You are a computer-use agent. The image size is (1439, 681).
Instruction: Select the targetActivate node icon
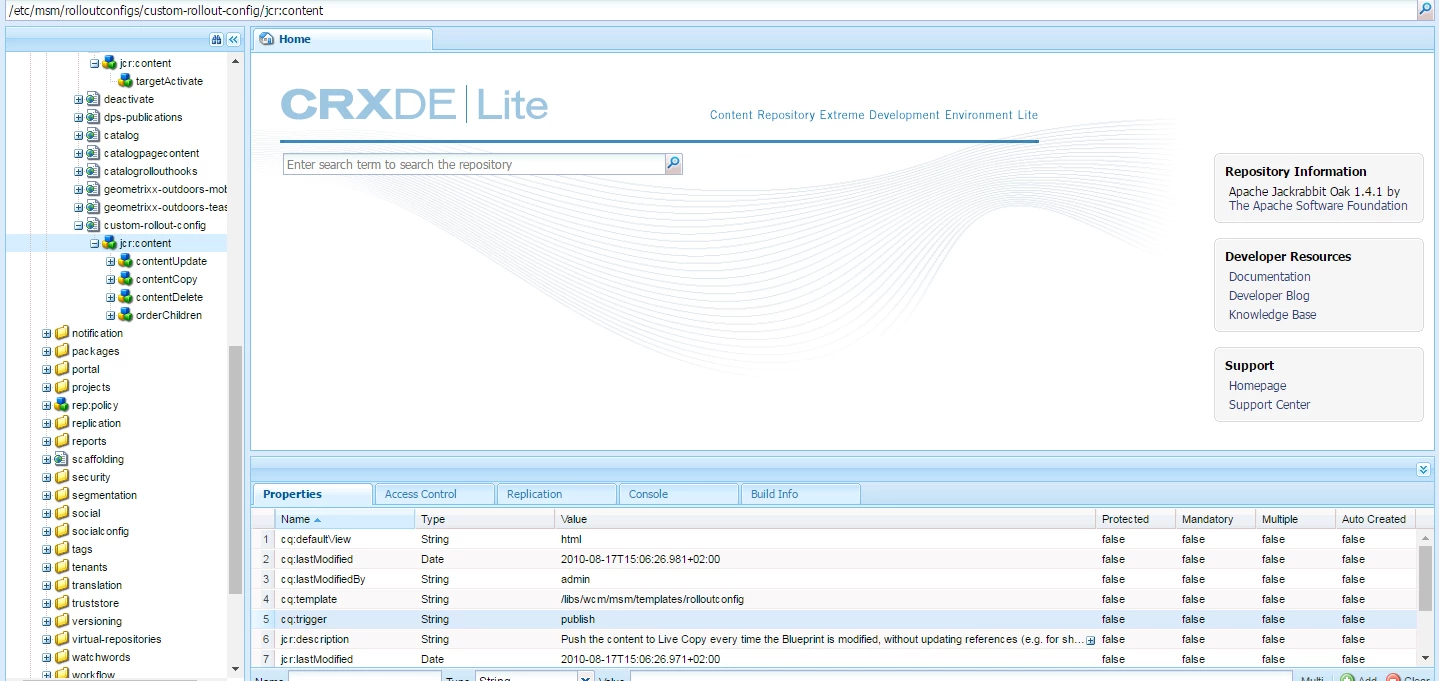click(125, 81)
